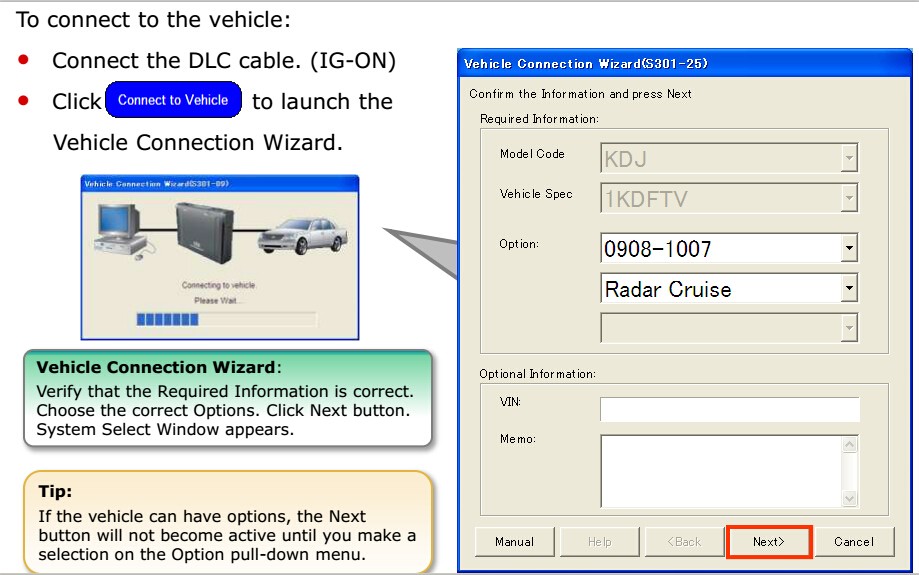919x575 pixels.
Task: Cancel the Vehicle Connection Wizard
Action: (x=853, y=542)
